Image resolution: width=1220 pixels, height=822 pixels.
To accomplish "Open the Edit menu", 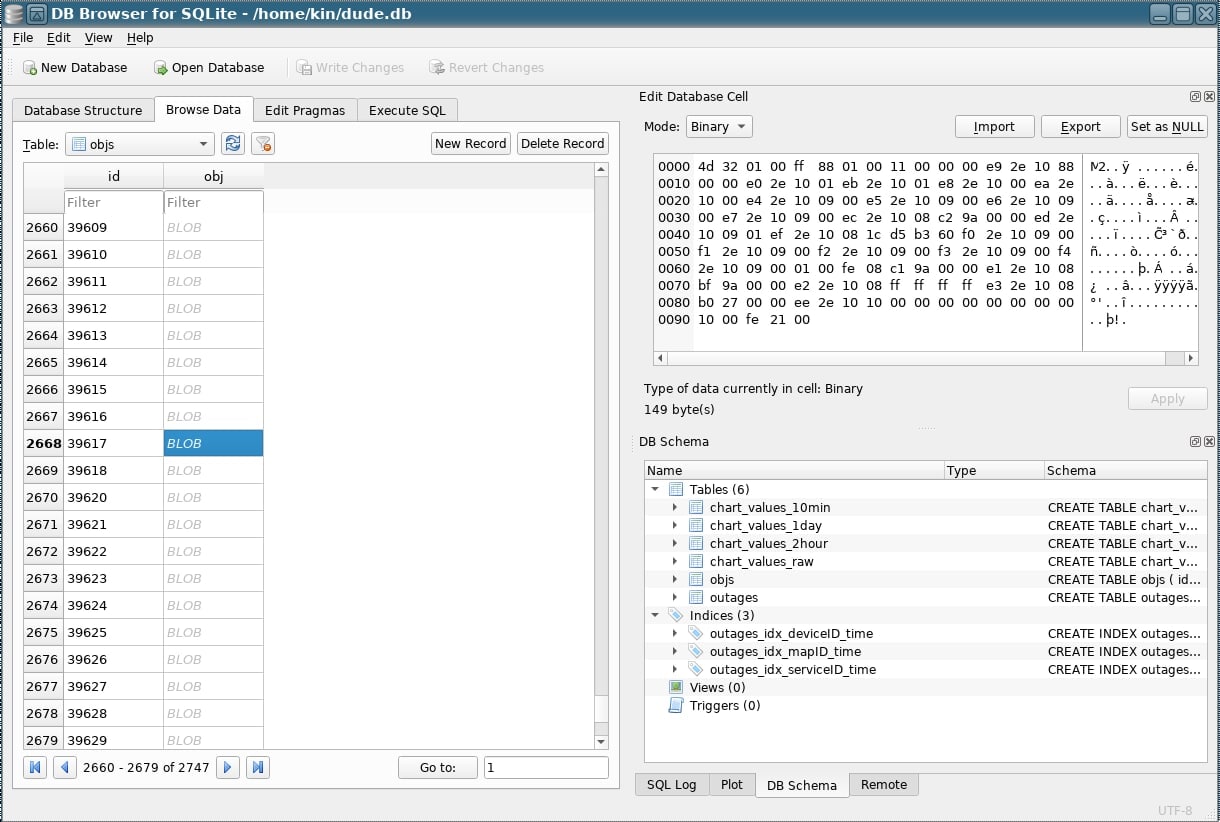I will (59, 37).
